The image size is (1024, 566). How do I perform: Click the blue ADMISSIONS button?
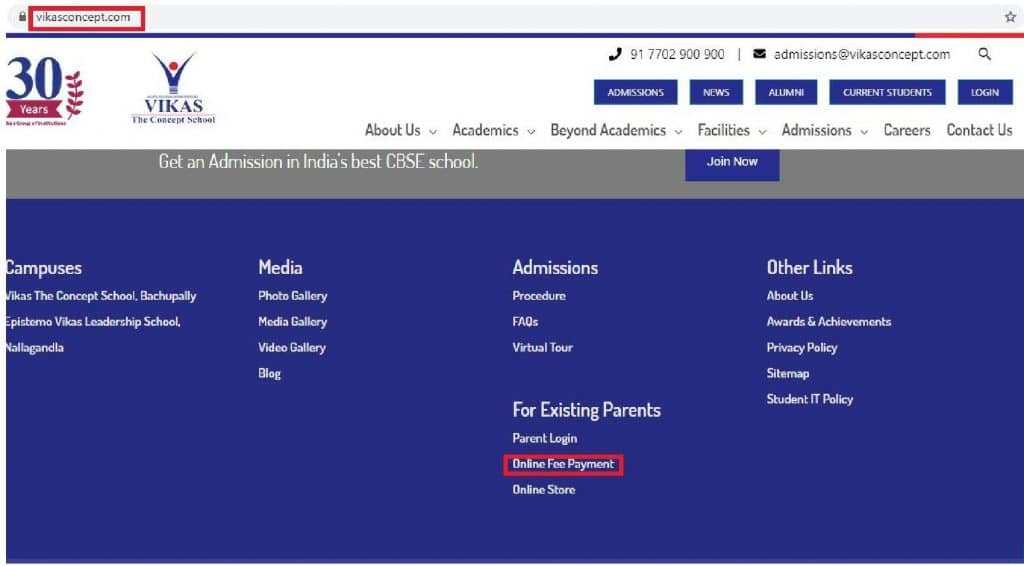(x=635, y=92)
